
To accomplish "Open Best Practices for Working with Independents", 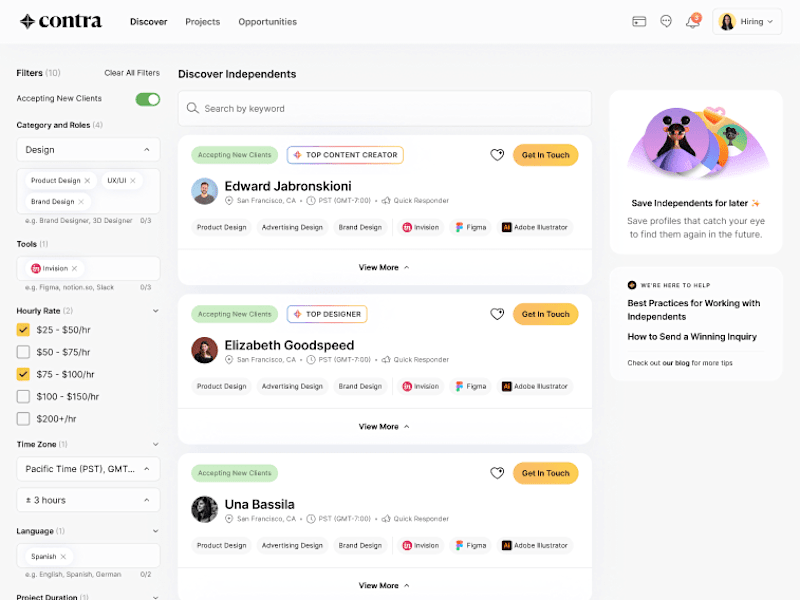I will click(693, 310).
